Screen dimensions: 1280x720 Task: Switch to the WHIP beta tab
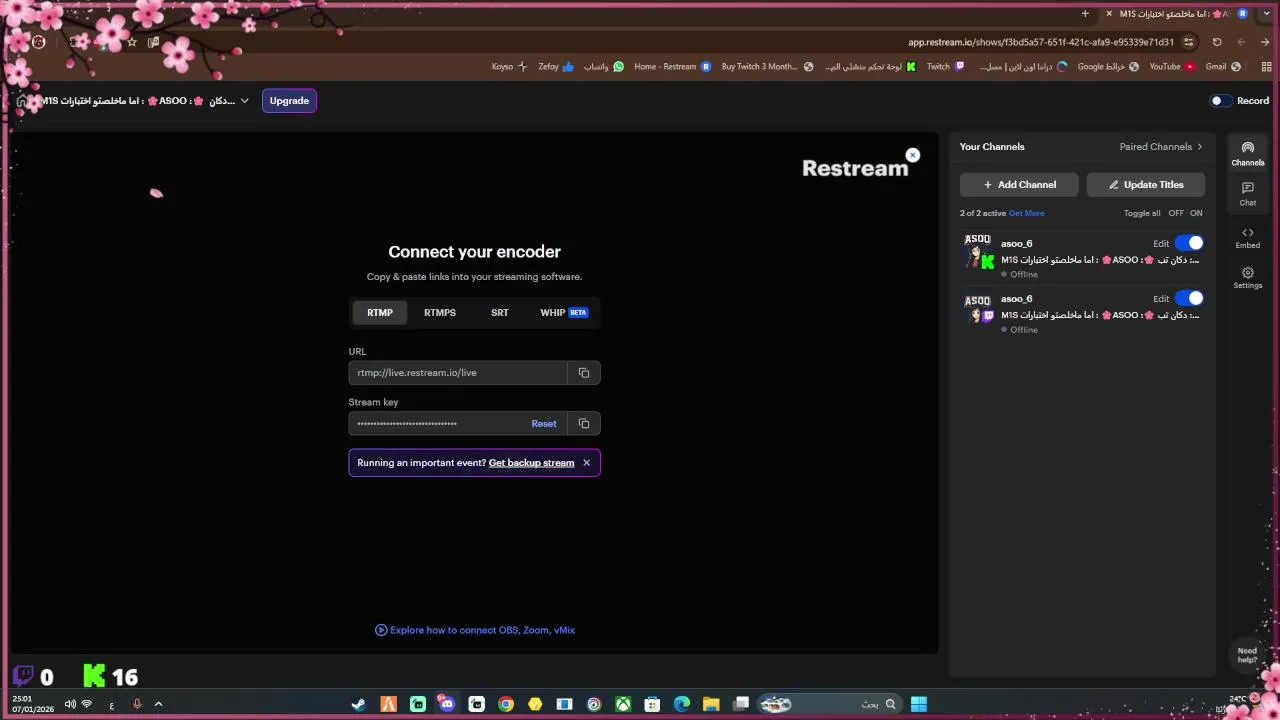564,313
